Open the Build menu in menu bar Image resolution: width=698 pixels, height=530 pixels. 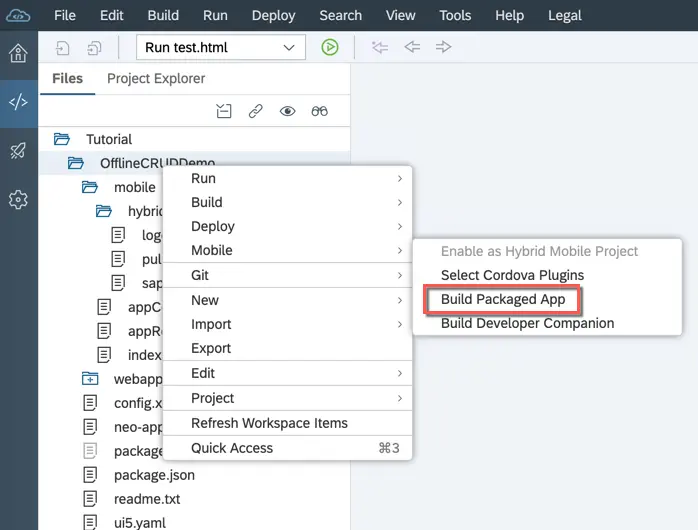[163, 16]
